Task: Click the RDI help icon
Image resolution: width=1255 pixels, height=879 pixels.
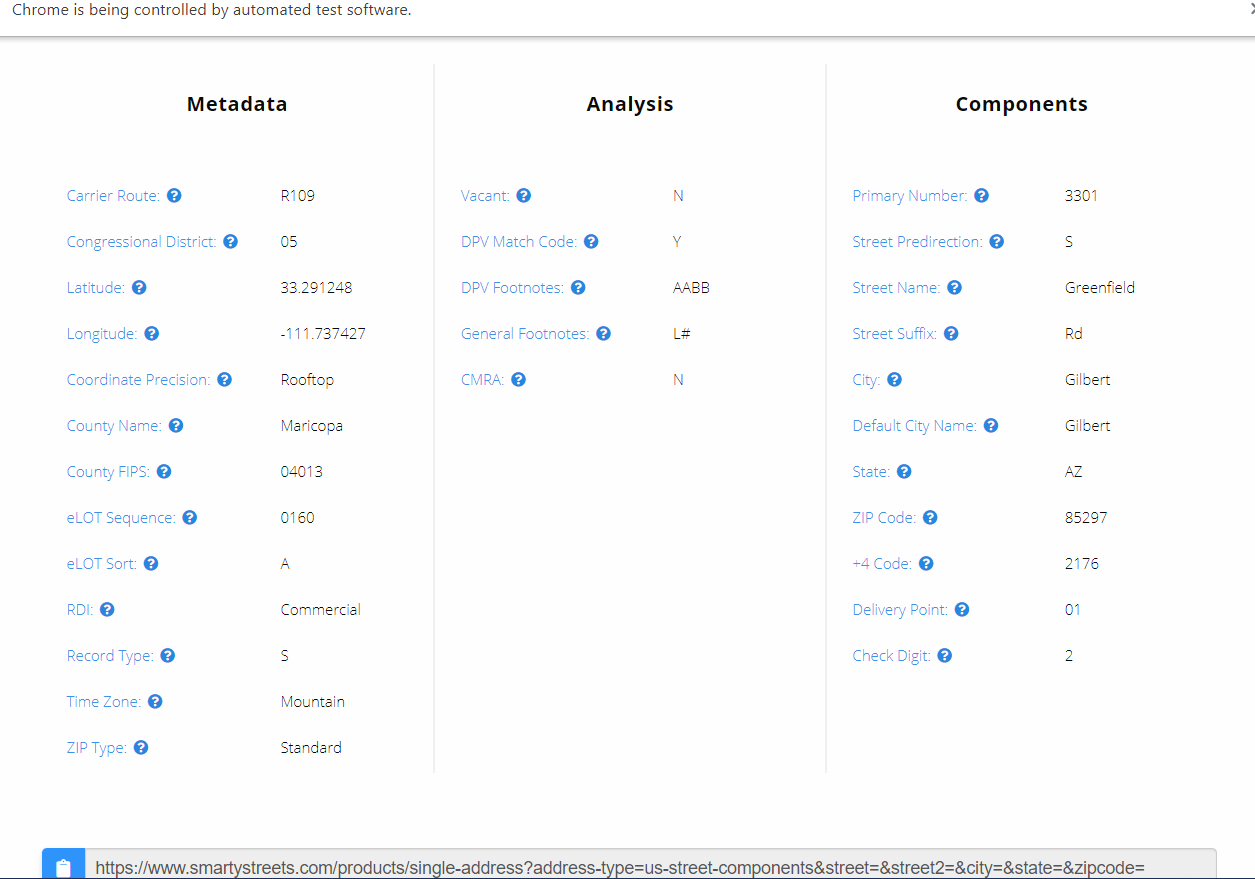Action: tap(107, 610)
